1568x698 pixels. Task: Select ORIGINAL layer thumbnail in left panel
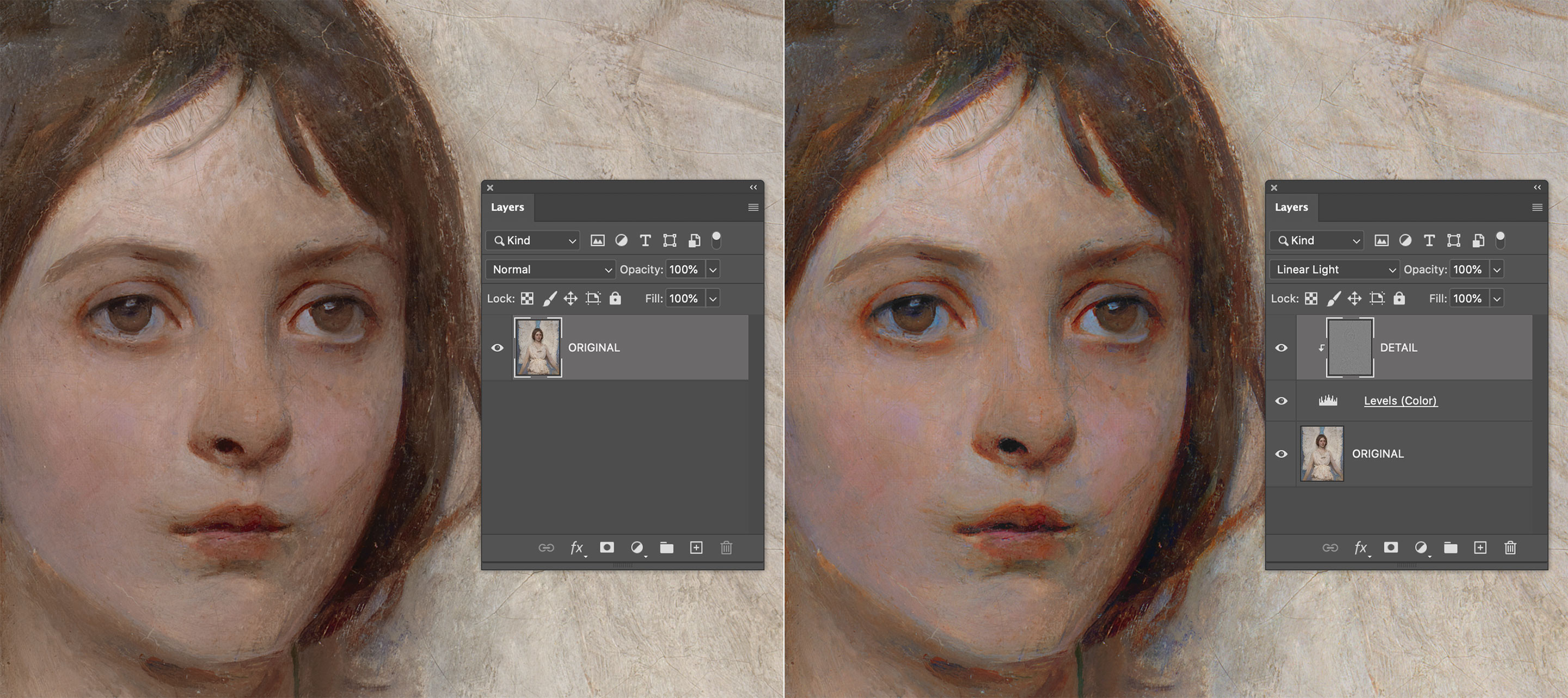(x=538, y=347)
